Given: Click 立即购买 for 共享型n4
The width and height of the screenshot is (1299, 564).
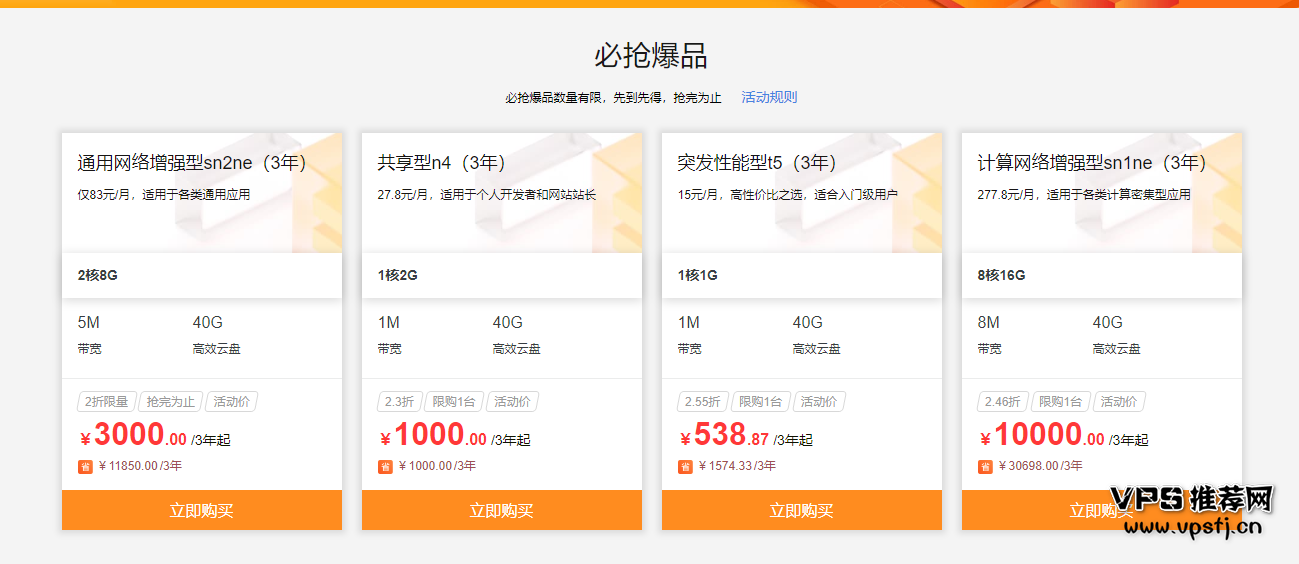Looking at the screenshot, I should (x=502, y=510).
